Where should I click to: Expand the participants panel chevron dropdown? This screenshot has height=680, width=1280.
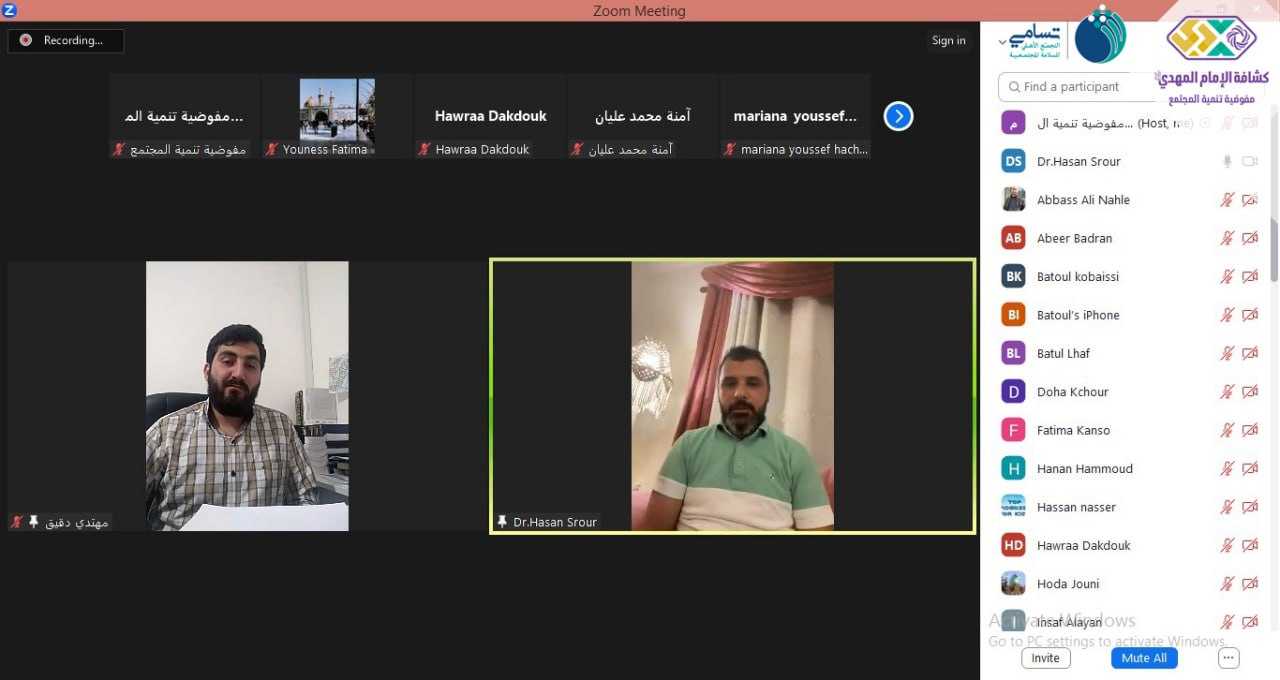1003,42
